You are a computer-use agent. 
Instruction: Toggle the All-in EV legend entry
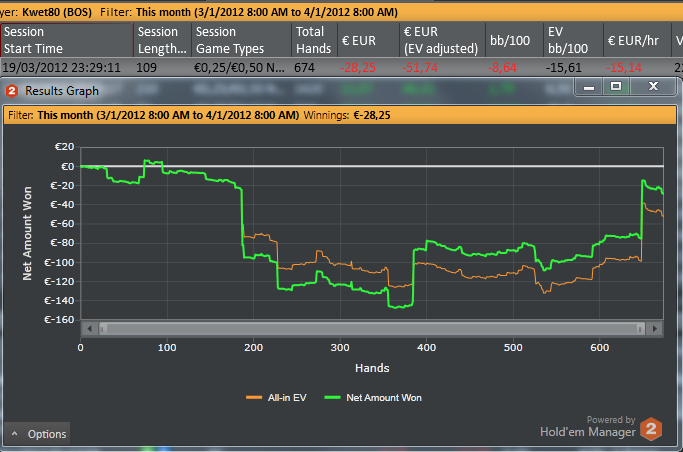pyautogui.click(x=276, y=398)
